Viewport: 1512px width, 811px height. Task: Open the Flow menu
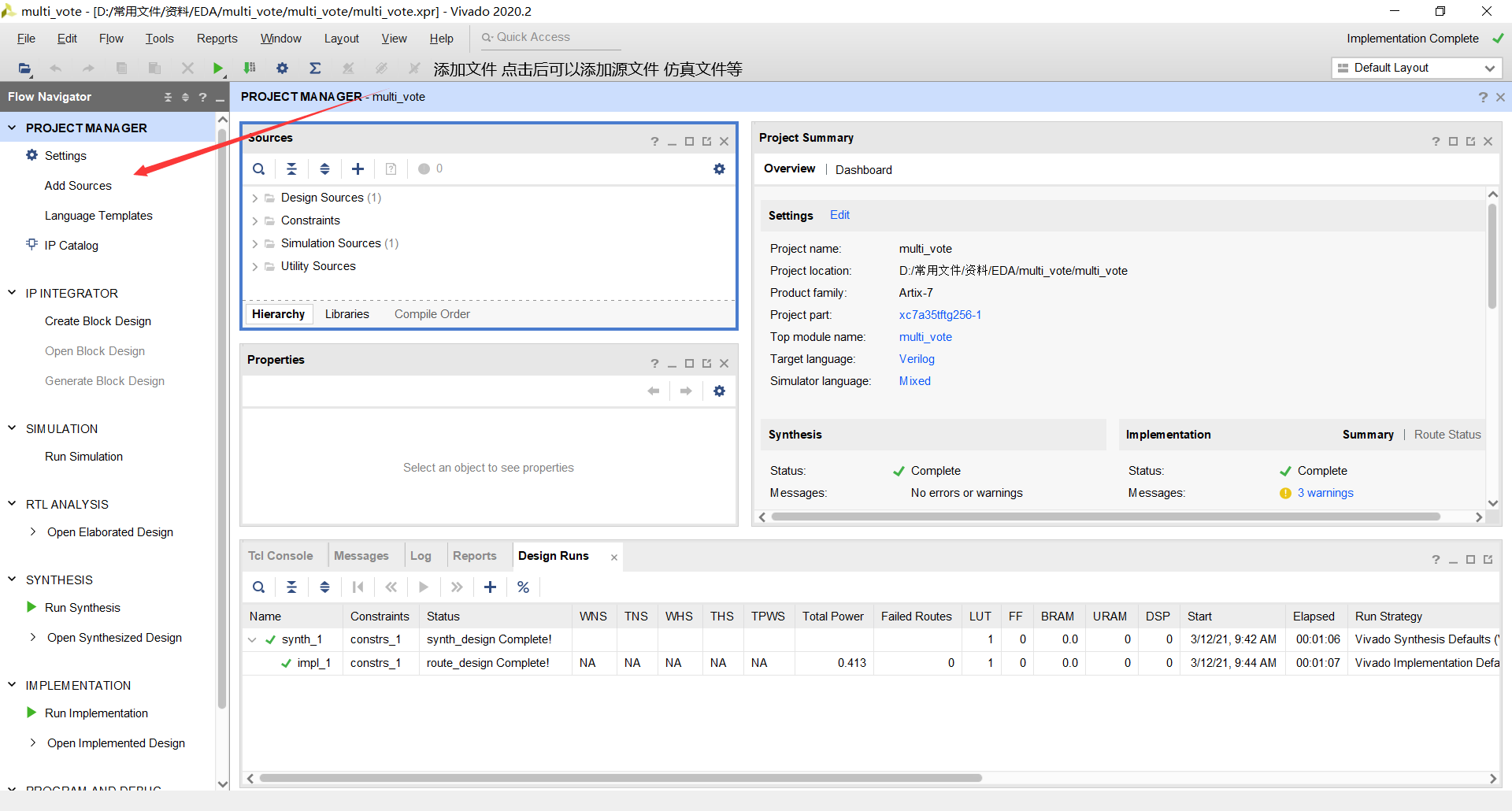coord(111,39)
